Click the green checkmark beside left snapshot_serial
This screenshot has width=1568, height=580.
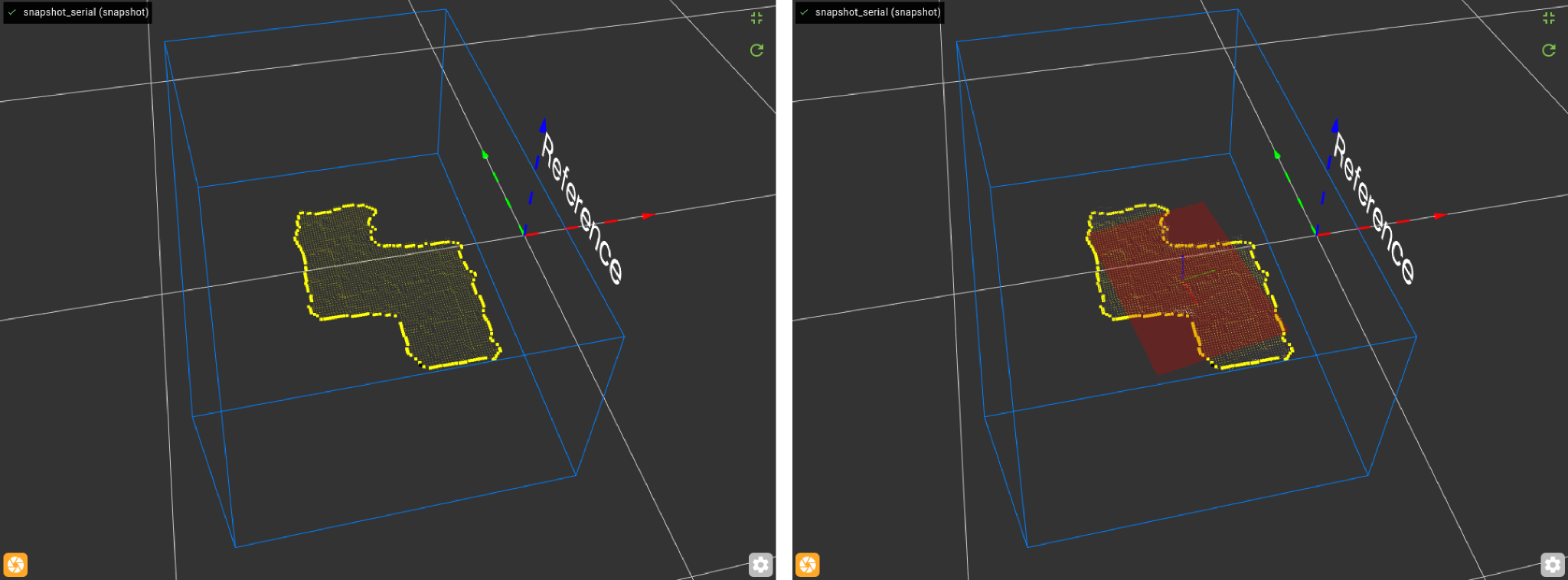coord(12,12)
